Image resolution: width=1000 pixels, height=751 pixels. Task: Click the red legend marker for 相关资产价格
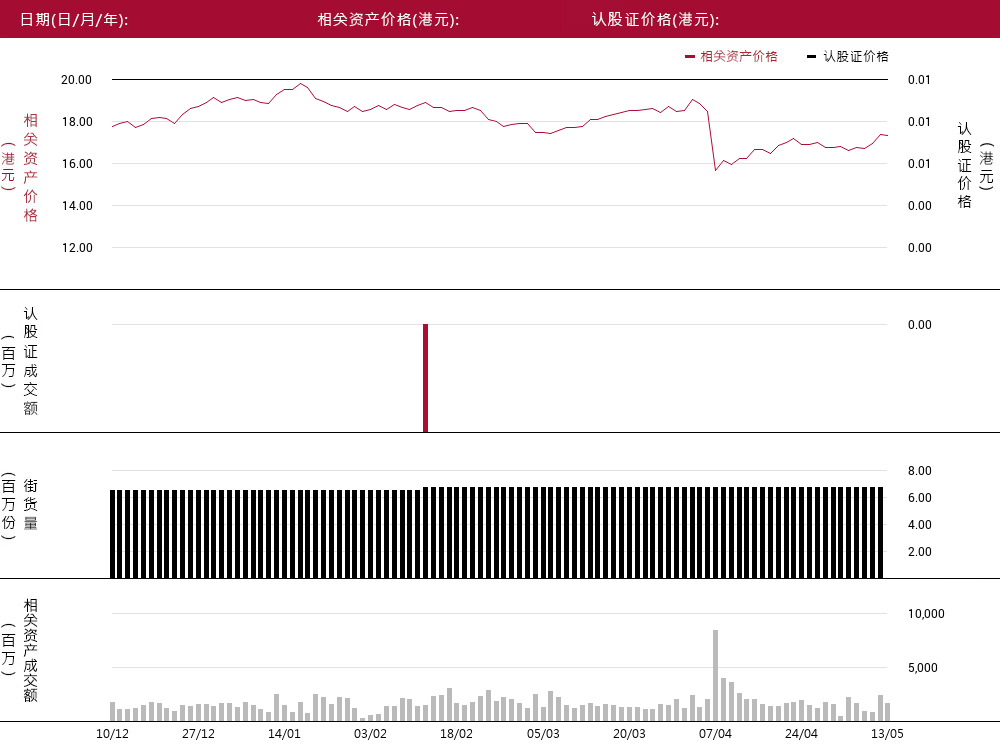(x=689, y=57)
